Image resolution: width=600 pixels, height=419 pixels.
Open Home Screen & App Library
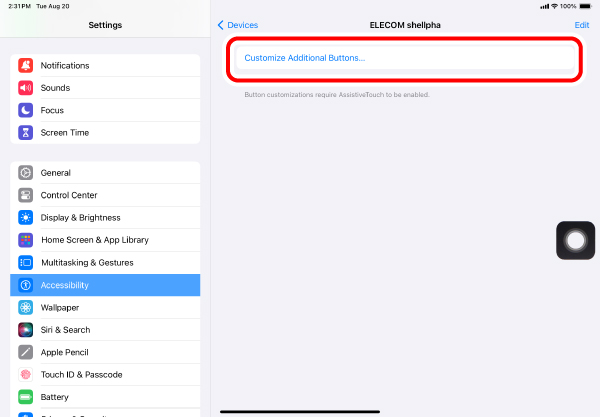[x=105, y=240]
